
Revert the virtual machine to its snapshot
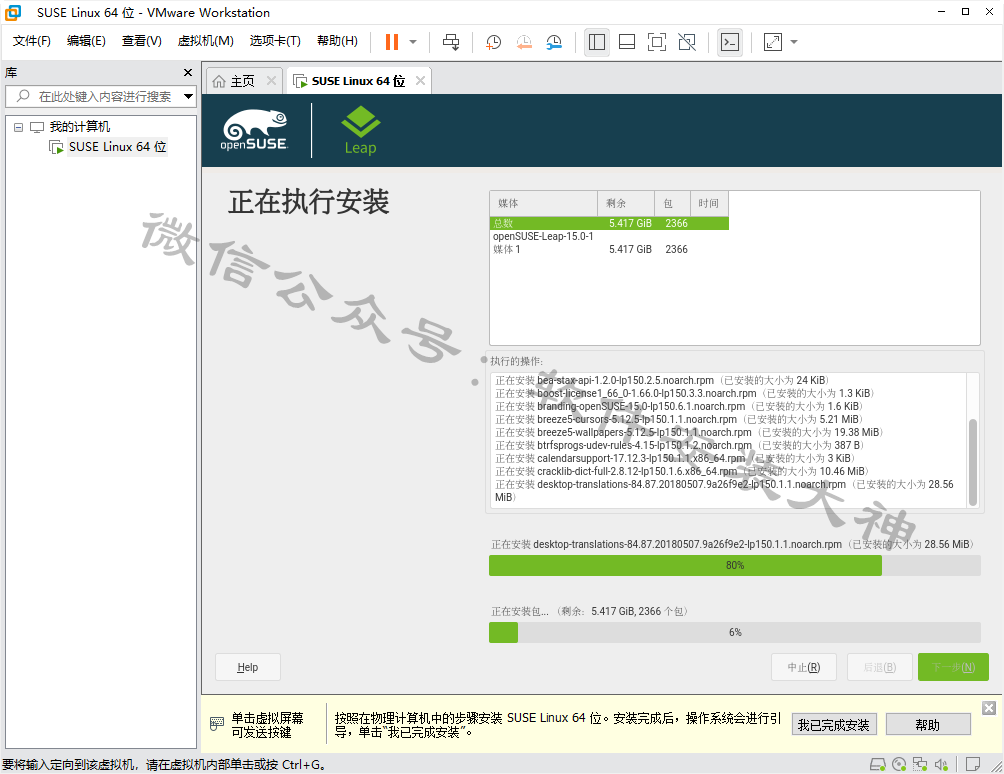pos(524,42)
